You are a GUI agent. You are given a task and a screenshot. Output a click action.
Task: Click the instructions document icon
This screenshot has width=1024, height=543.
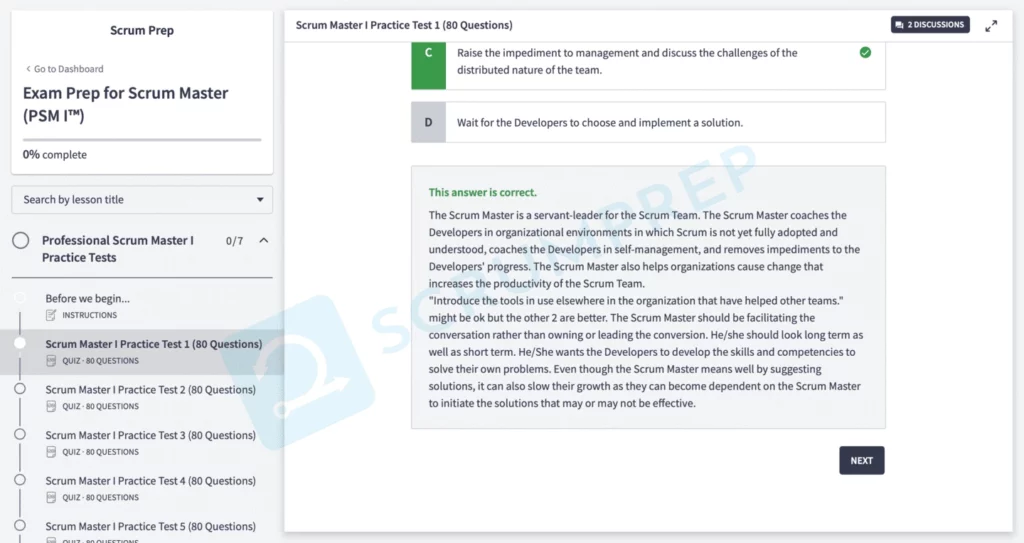51,315
